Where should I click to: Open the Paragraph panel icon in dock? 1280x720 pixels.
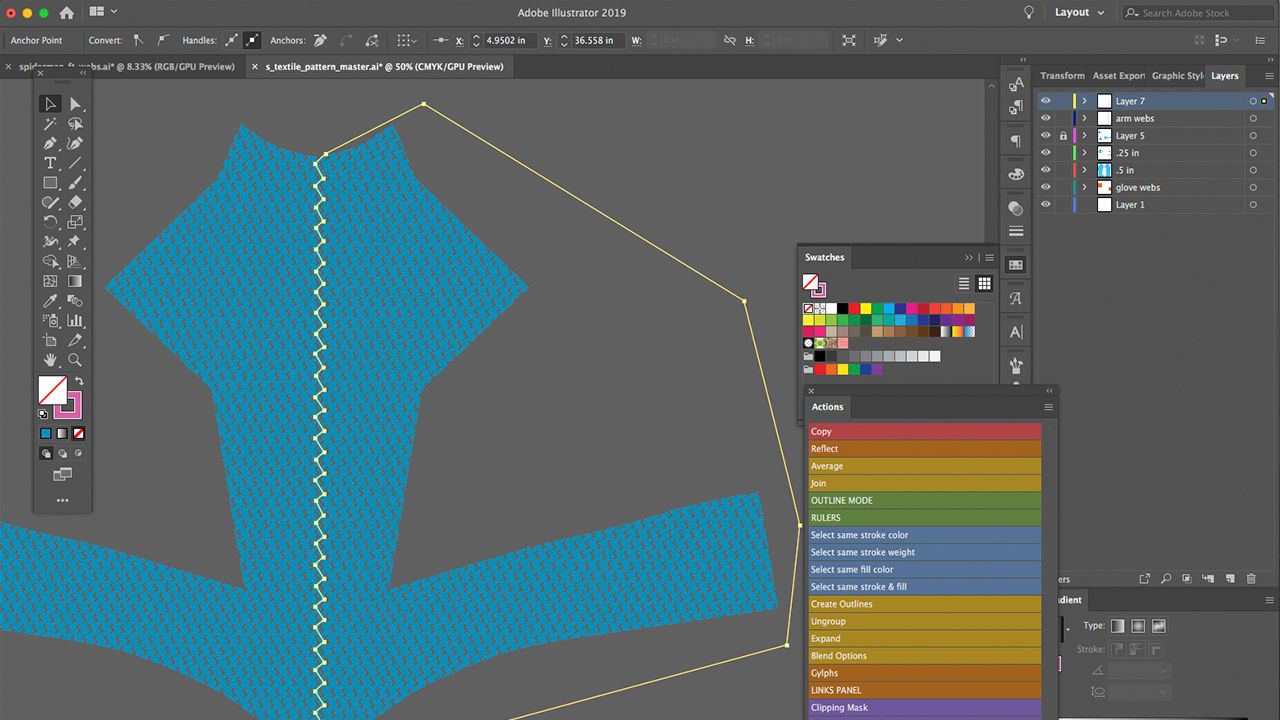(x=1016, y=141)
